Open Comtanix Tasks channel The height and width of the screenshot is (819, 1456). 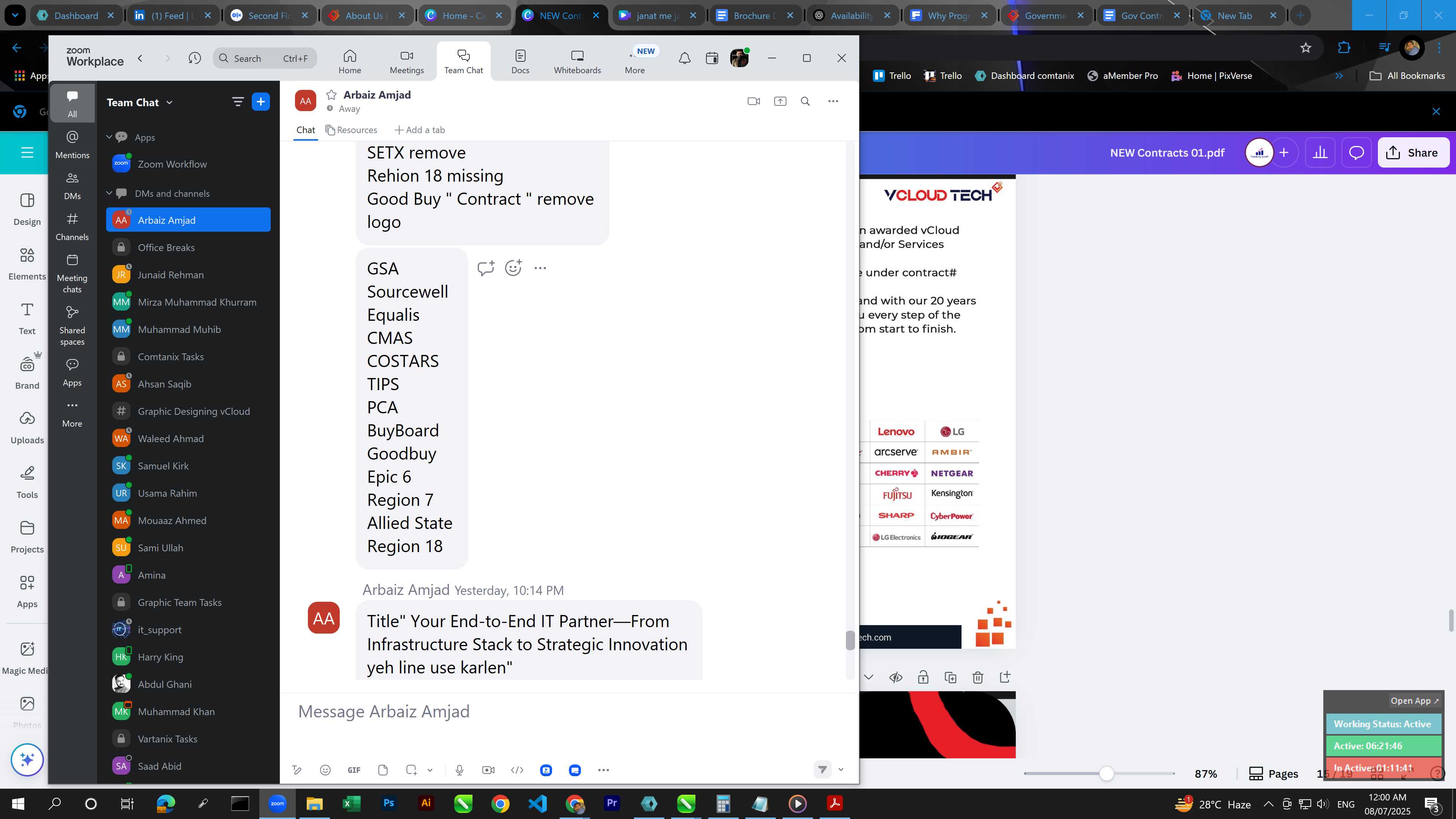[188, 357]
